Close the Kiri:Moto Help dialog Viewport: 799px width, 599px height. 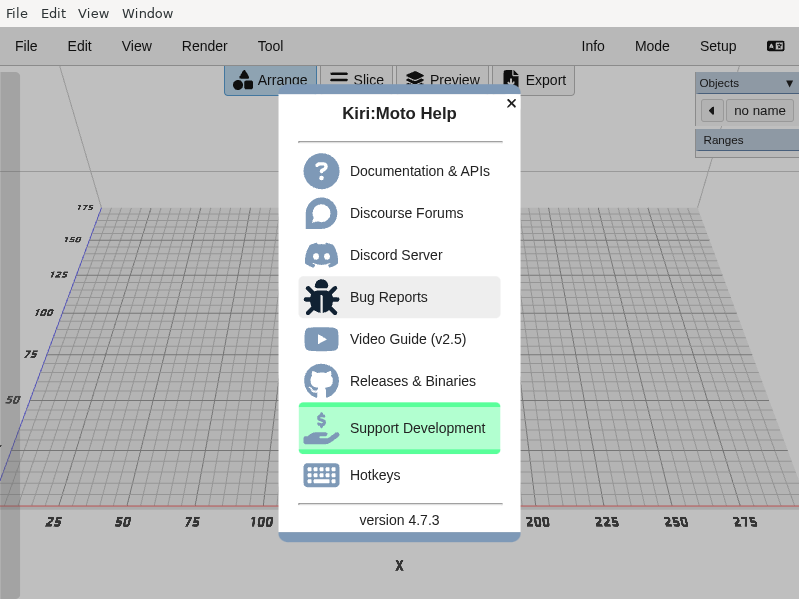pyautogui.click(x=511, y=103)
